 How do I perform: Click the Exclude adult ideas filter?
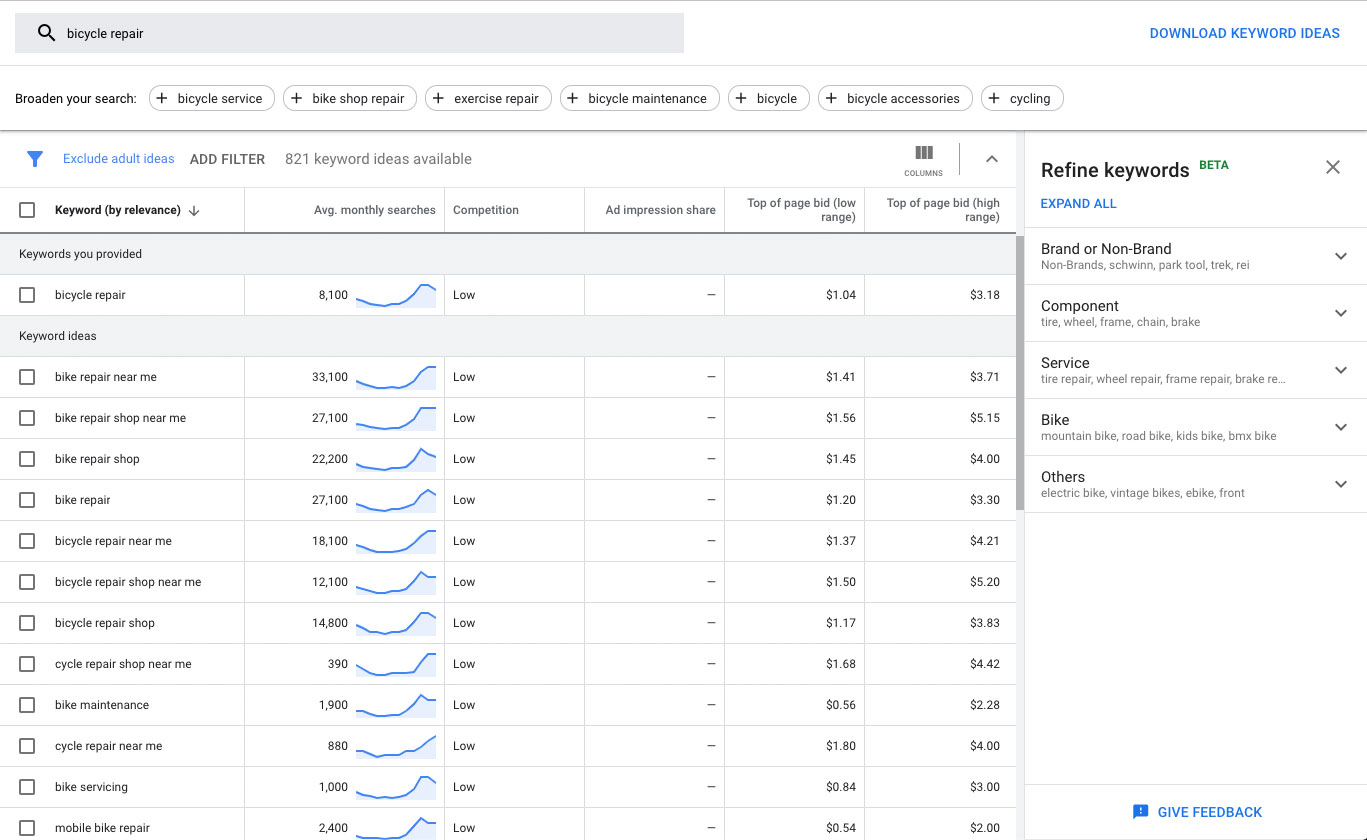118,159
